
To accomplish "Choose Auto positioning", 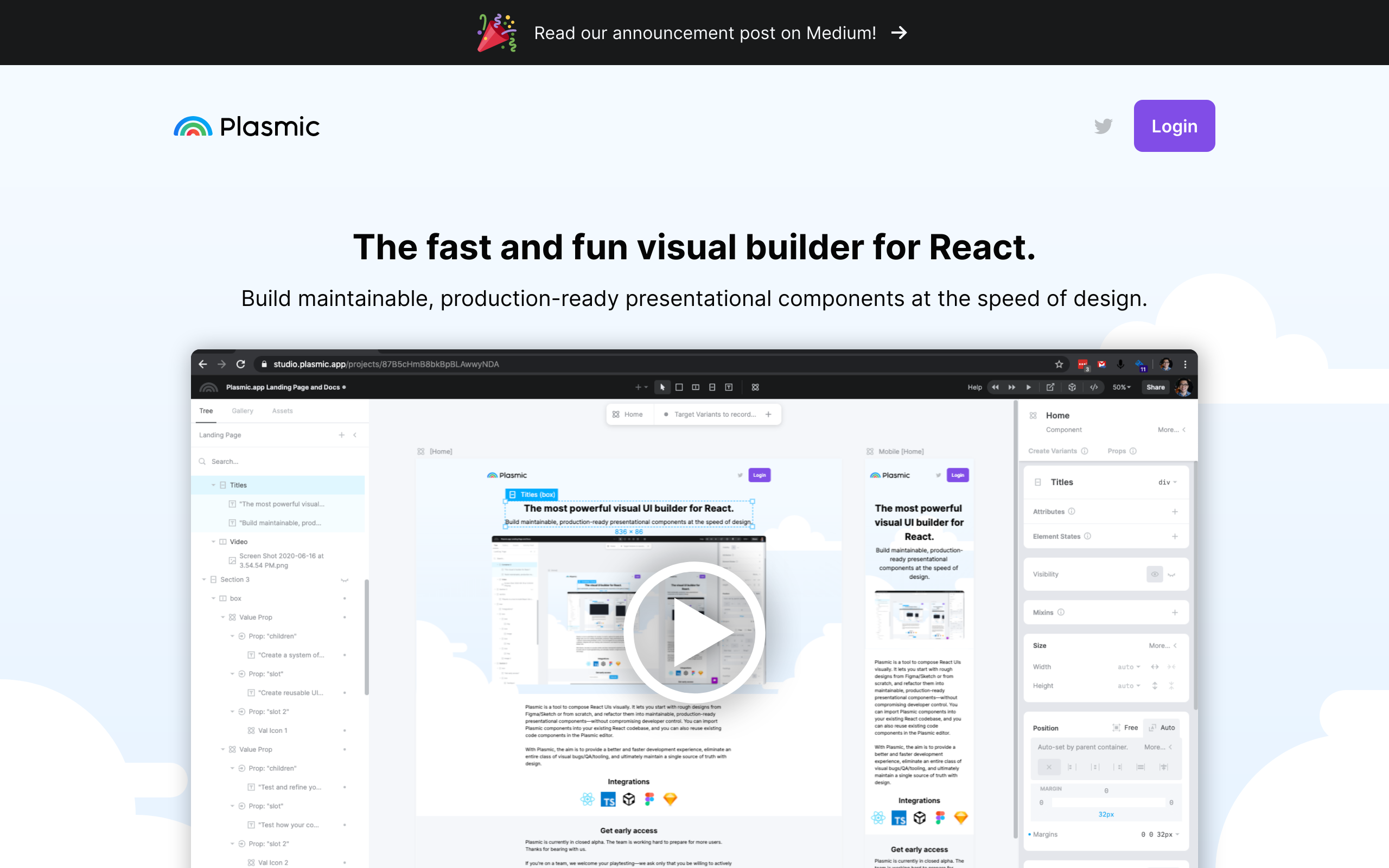I will pyautogui.click(x=1162, y=728).
